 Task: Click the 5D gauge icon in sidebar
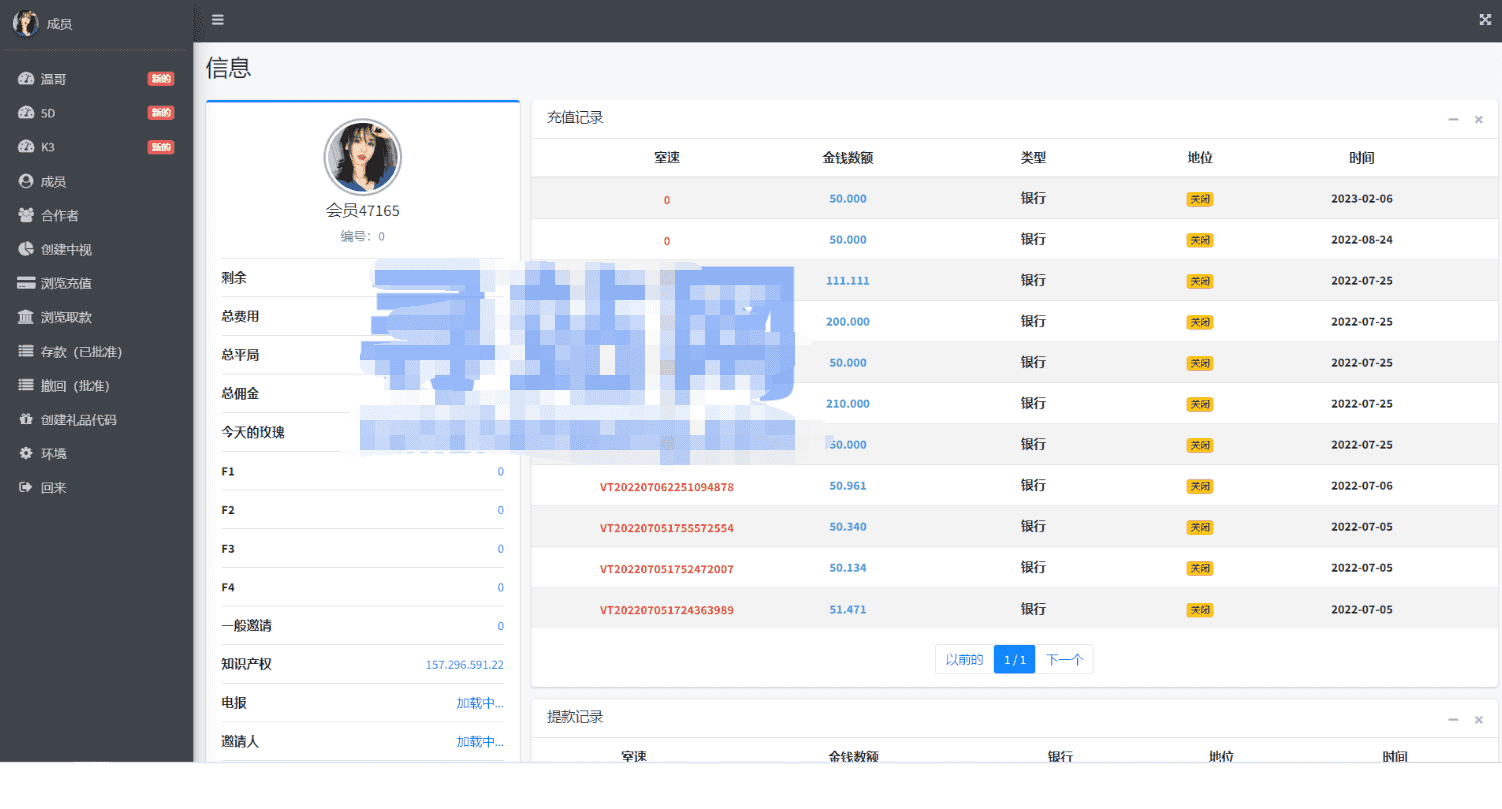coord(26,113)
